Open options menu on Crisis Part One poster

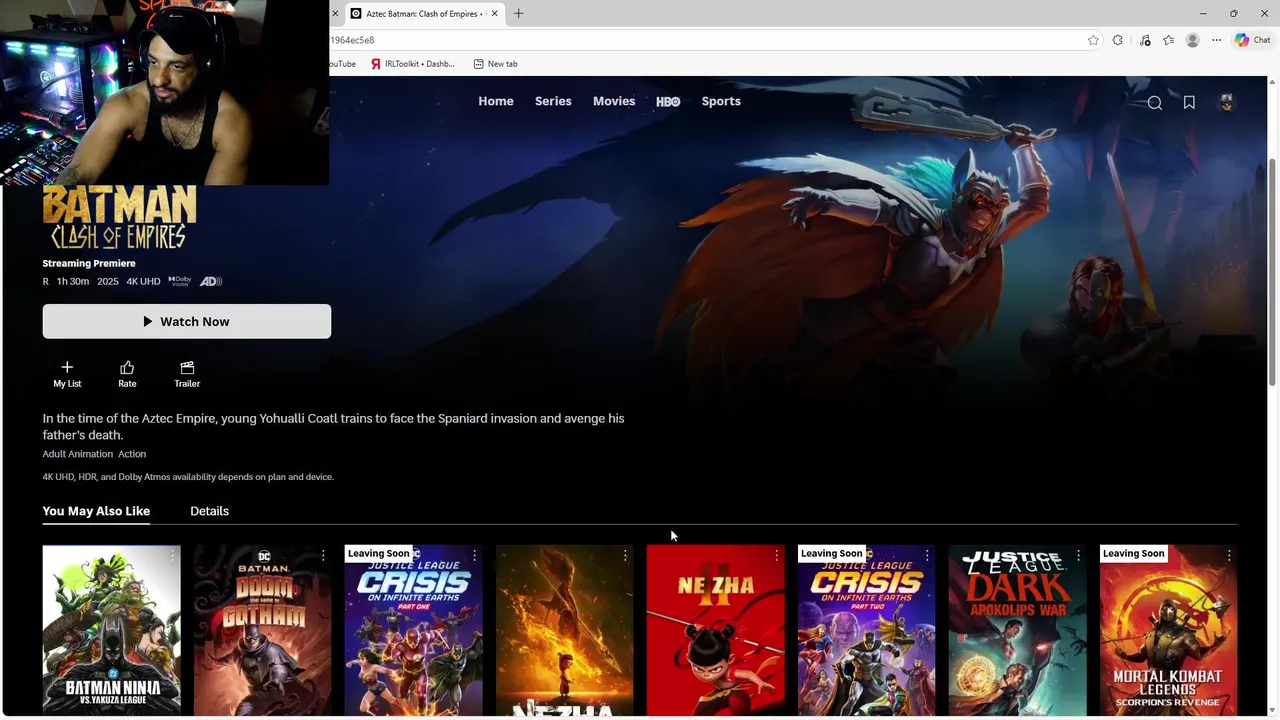tap(474, 555)
